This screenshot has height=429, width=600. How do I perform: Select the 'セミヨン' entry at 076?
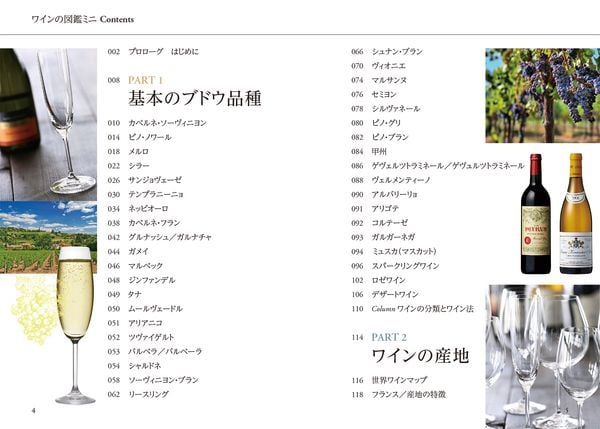point(374,94)
